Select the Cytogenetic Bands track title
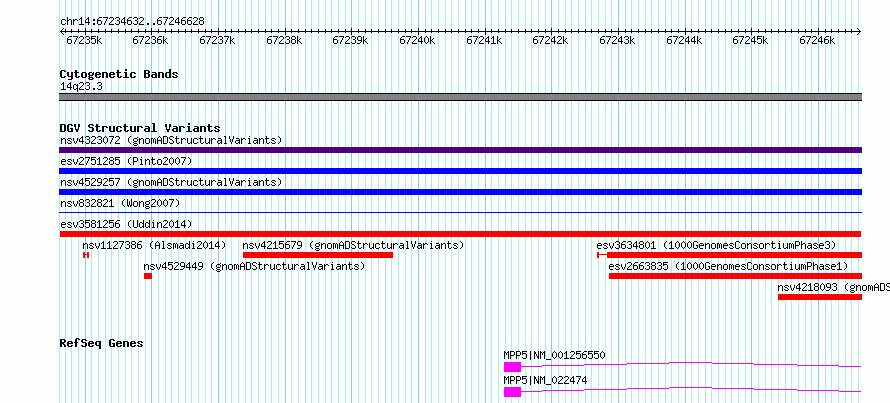The image size is (890, 403). 119,74
